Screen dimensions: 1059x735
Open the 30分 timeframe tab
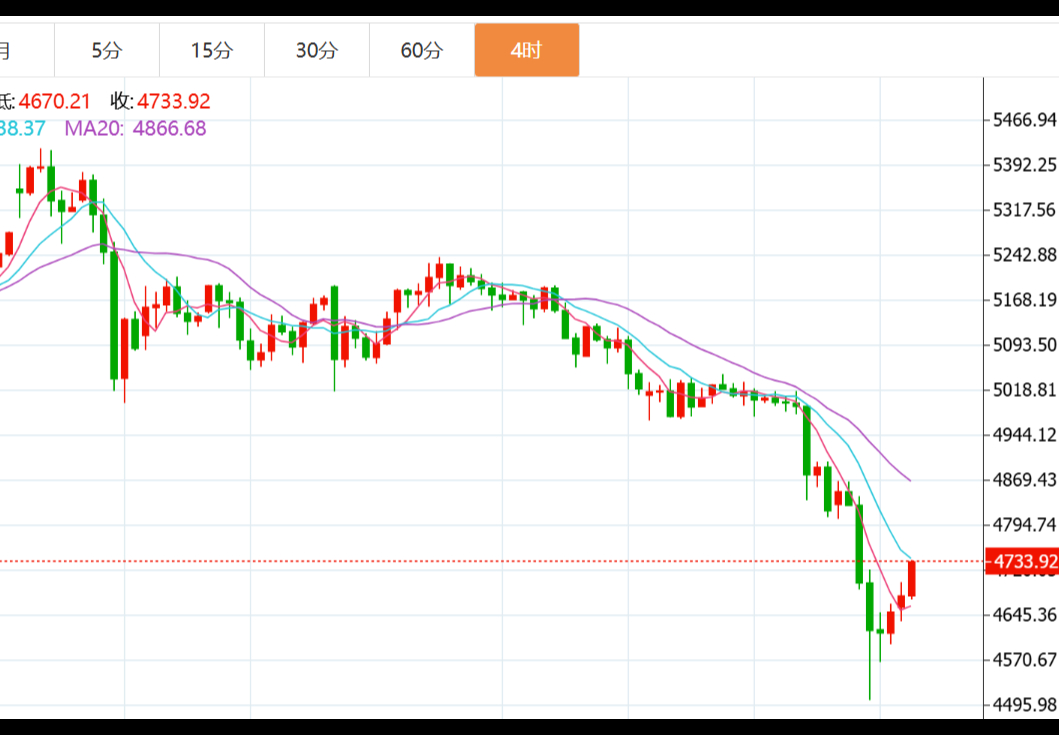click(316, 50)
